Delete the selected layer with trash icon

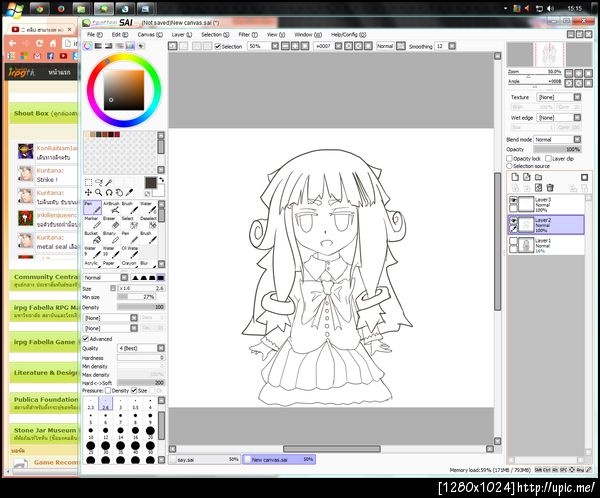[x=550, y=188]
